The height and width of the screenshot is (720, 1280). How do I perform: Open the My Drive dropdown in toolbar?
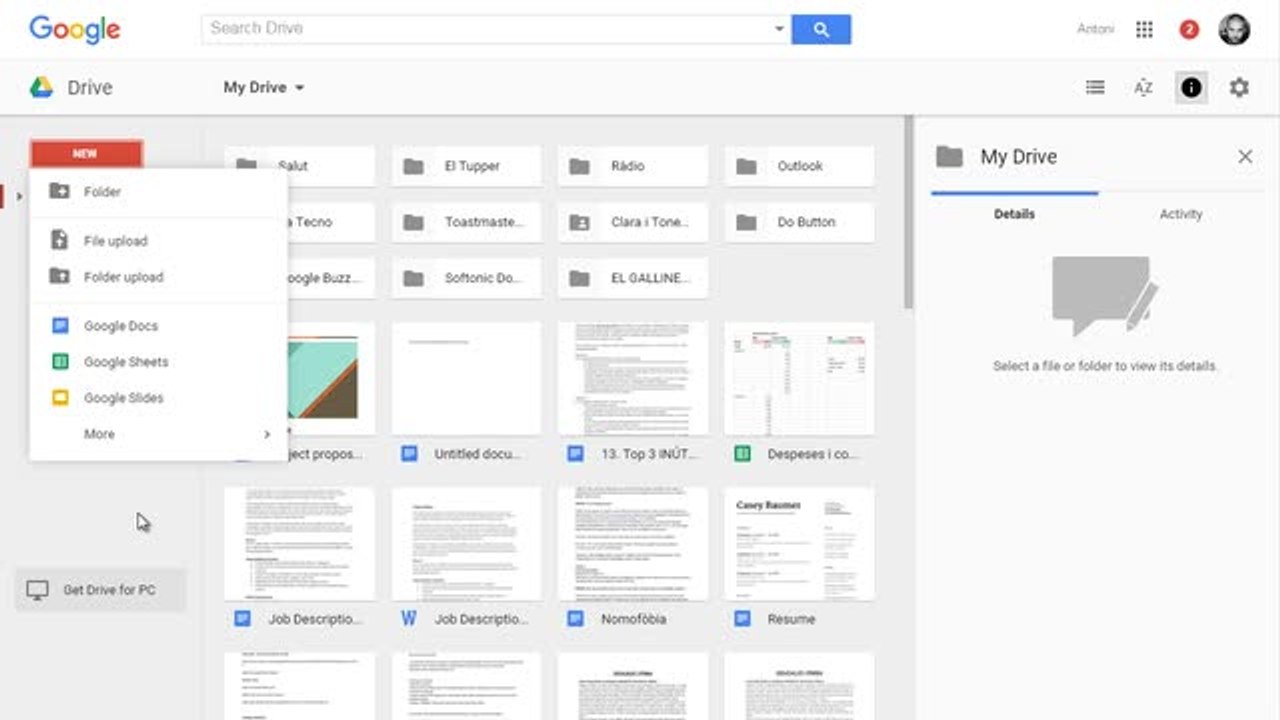click(264, 87)
